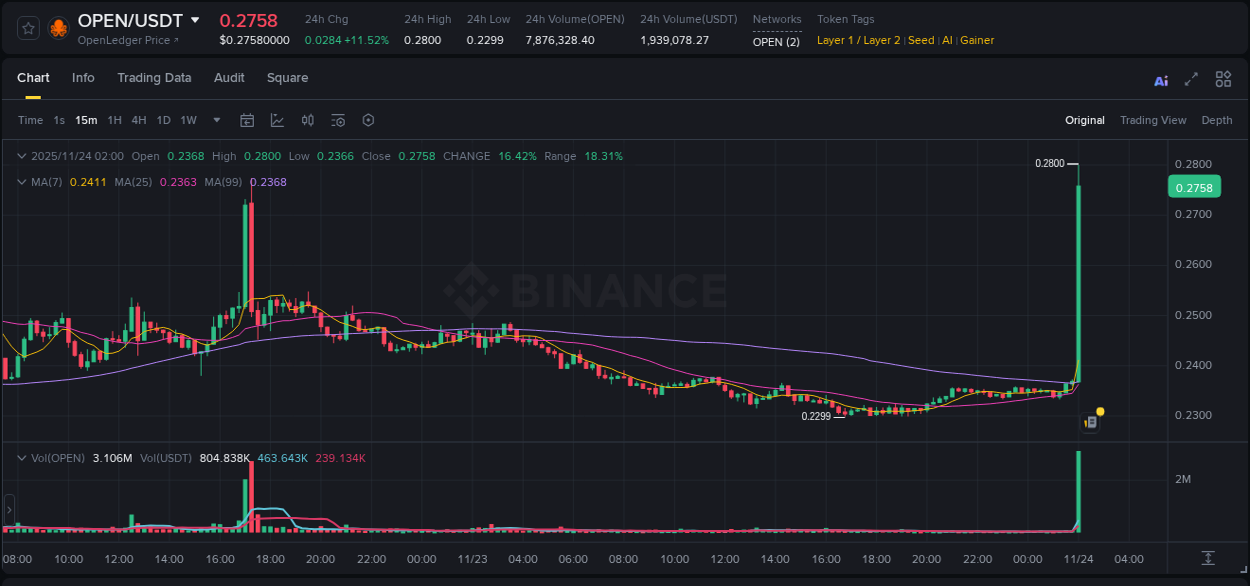Click the calendar date-range icon in chart toolbar

click(247, 120)
